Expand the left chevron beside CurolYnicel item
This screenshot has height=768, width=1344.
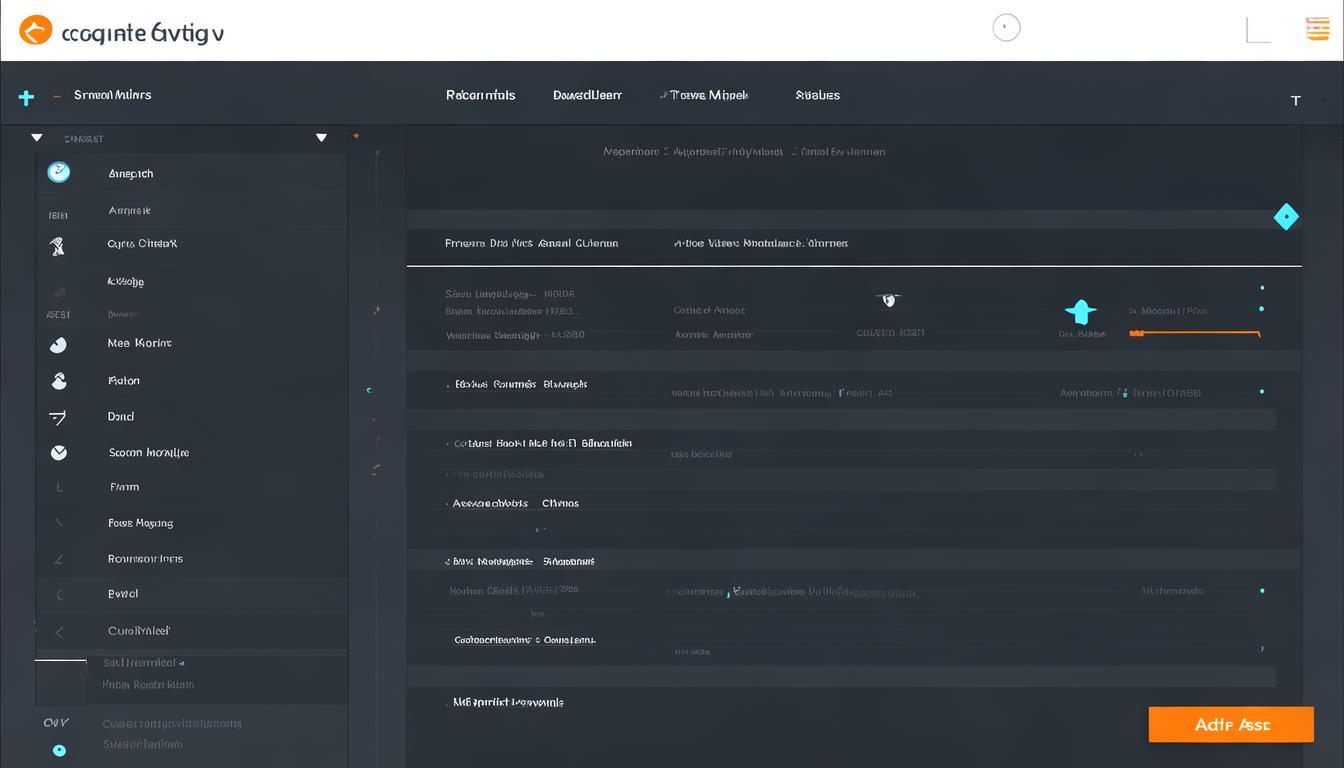coord(59,631)
